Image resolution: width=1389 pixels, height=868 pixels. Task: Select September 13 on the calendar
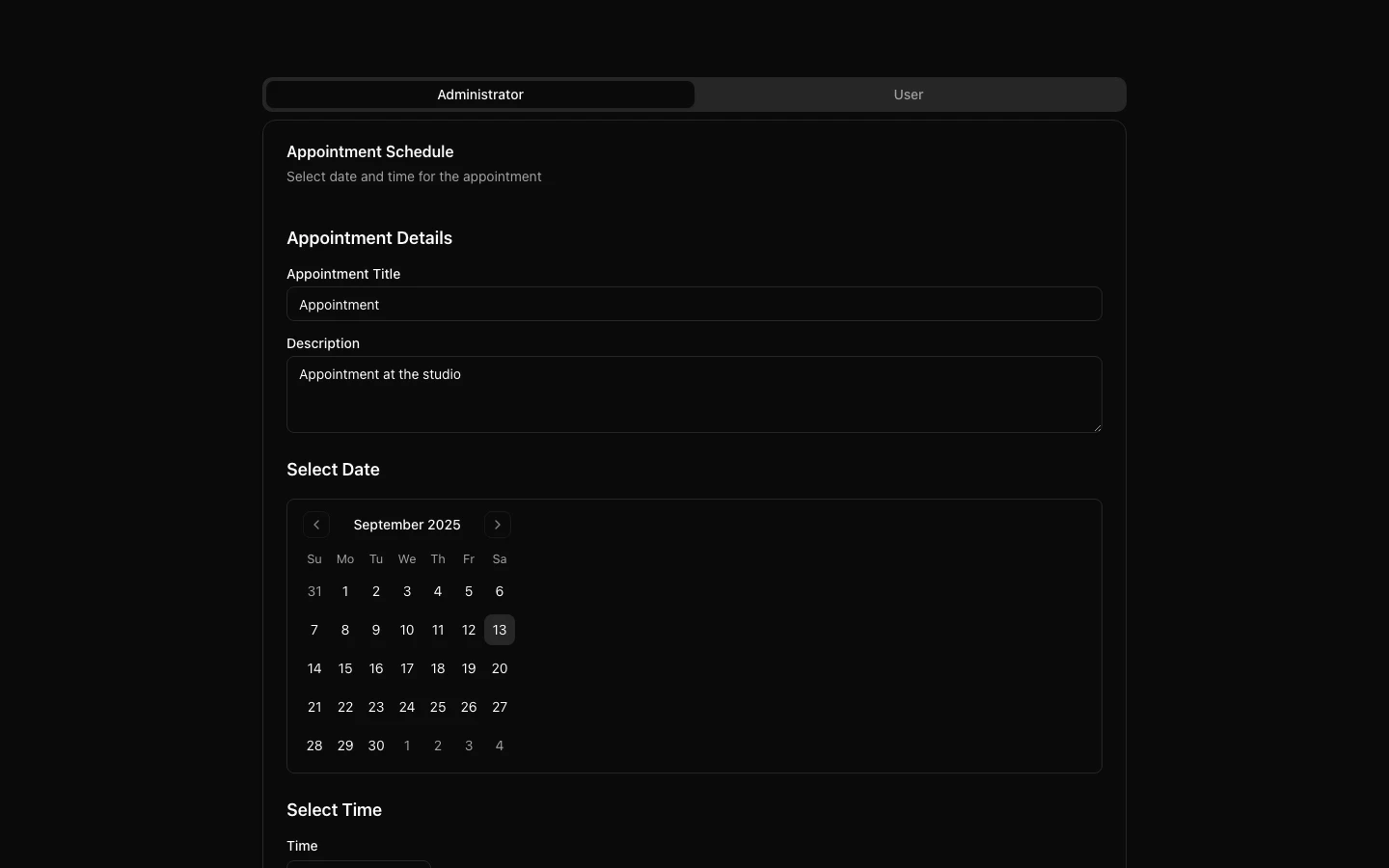click(x=500, y=630)
